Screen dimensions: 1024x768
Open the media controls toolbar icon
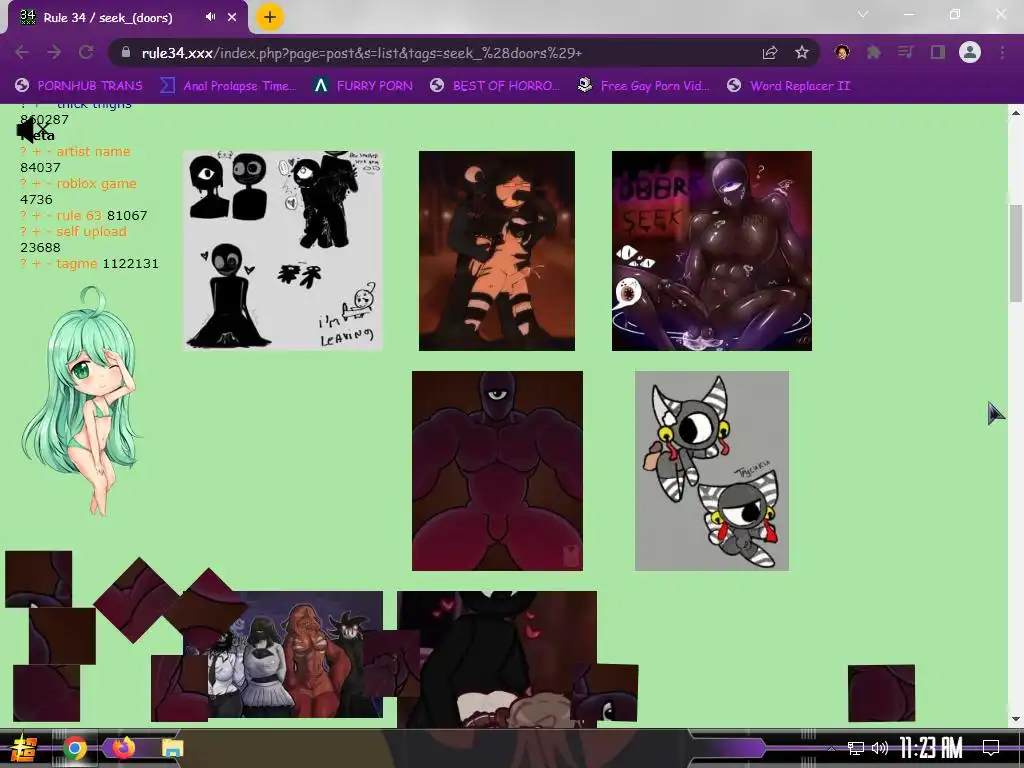(905, 52)
